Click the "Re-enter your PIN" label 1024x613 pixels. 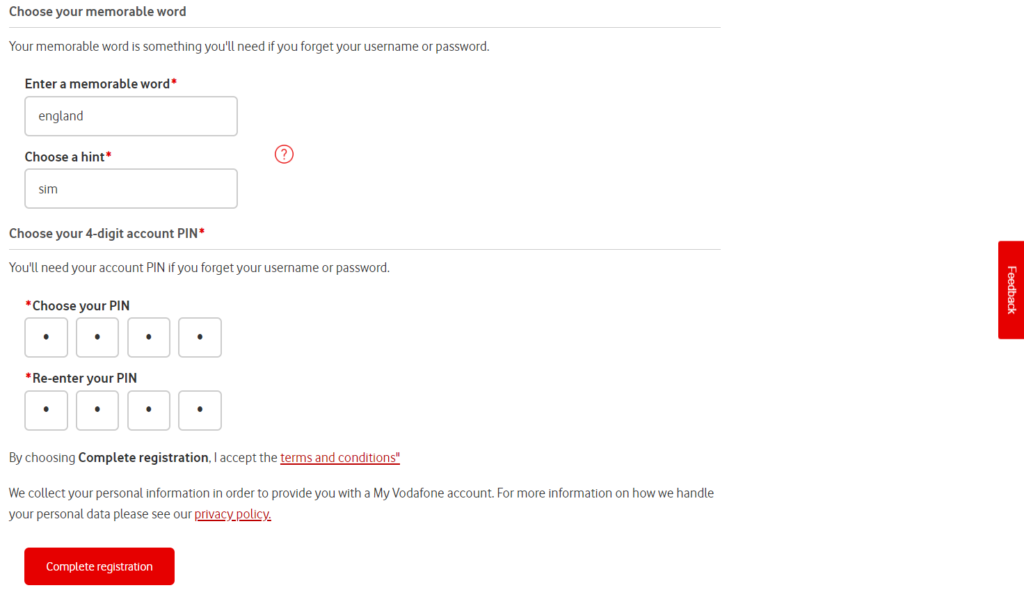(x=84, y=379)
